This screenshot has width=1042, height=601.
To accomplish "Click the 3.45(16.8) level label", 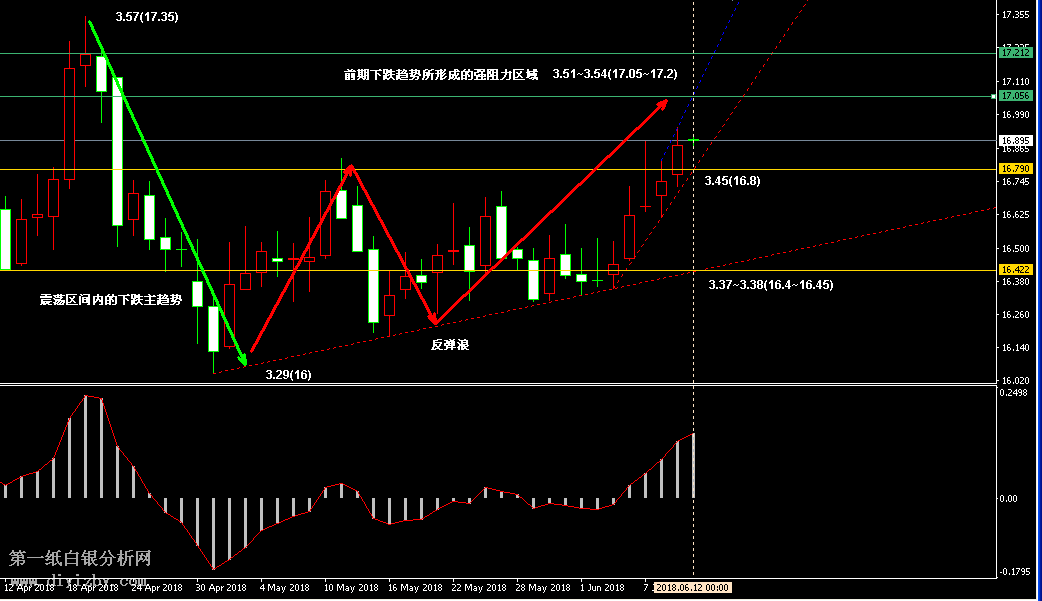I will point(732,181).
